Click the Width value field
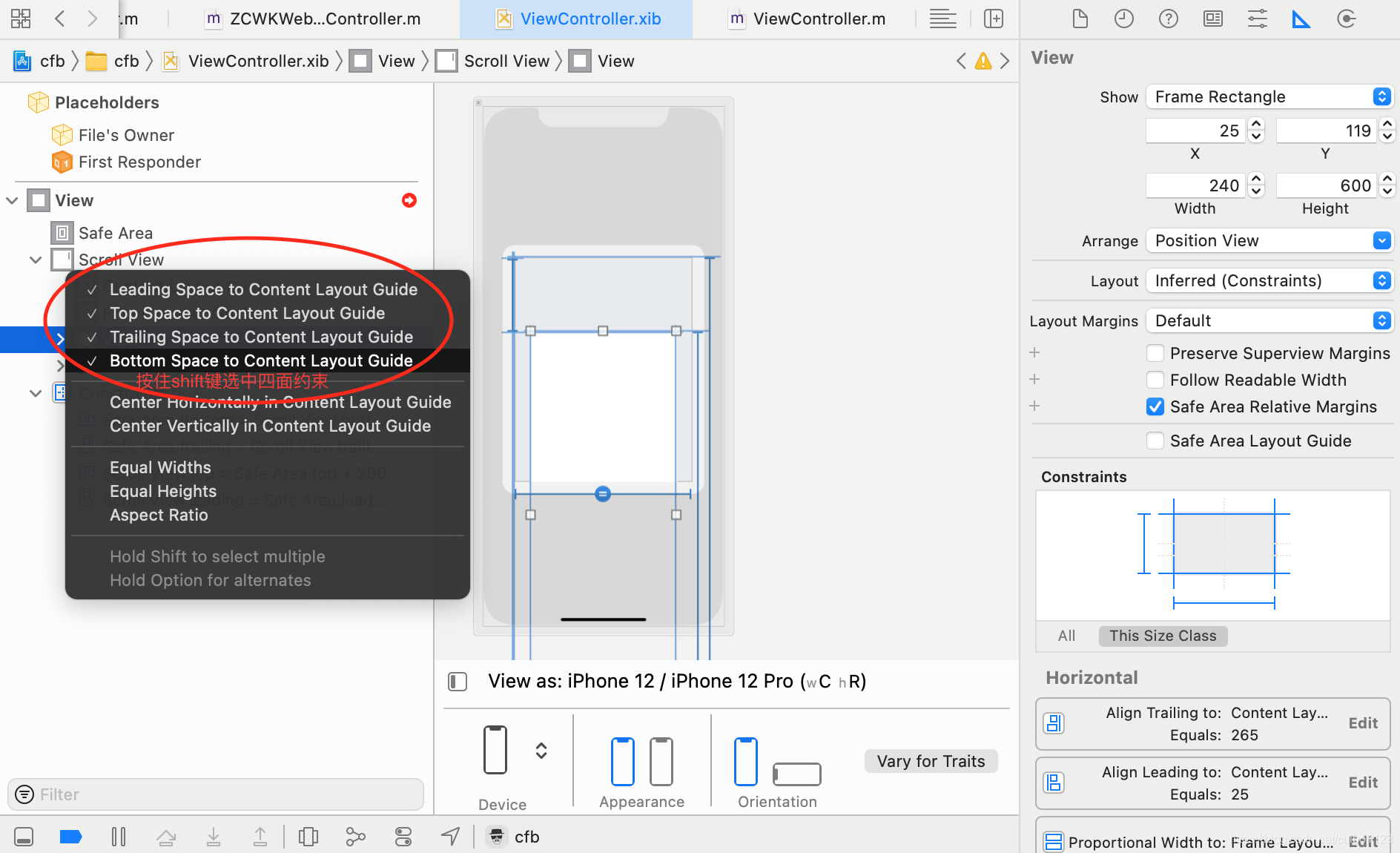 (x=1195, y=185)
